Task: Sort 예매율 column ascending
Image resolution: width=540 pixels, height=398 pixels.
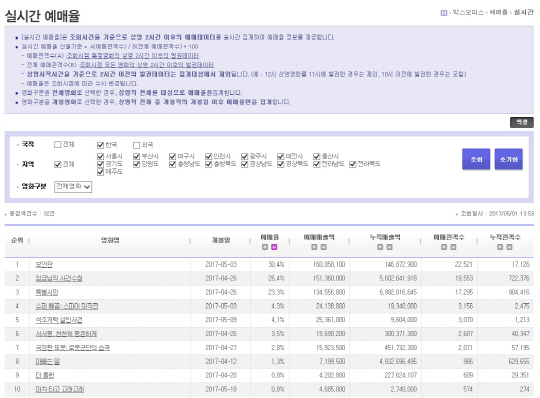Action: [x=265, y=247]
